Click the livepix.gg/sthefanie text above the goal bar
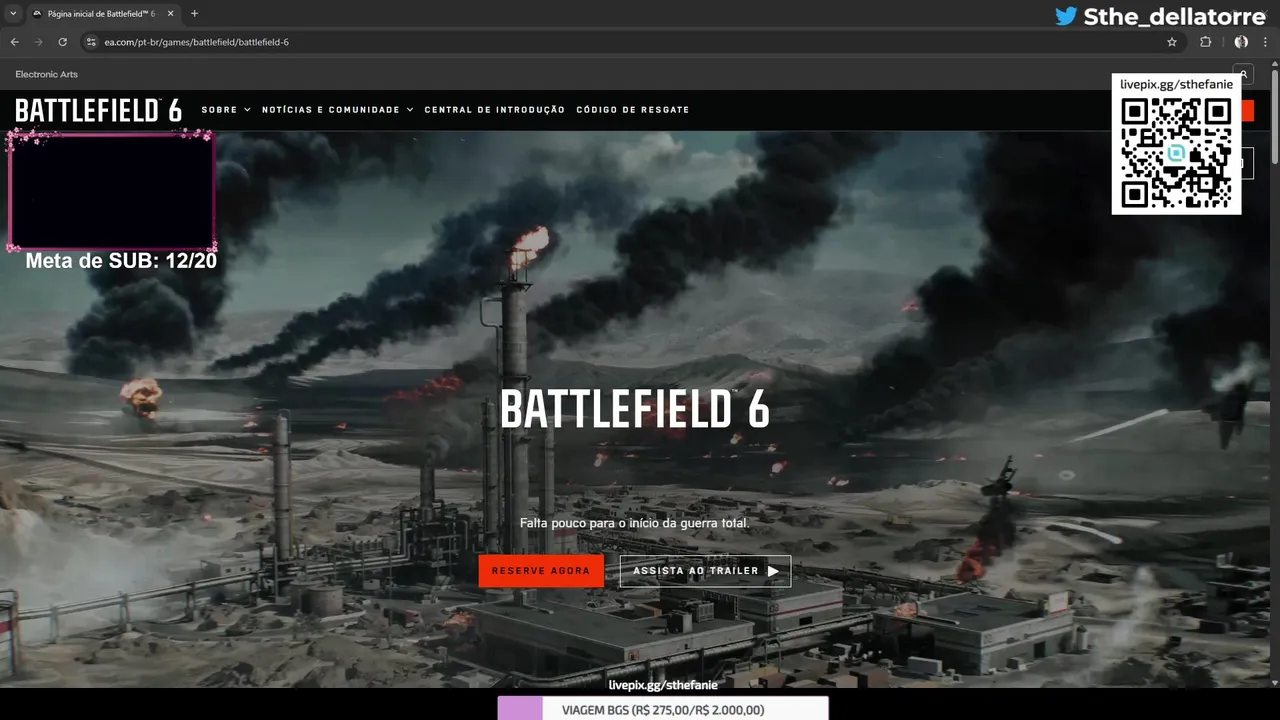Viewport: 1280px width, 720px height. tap(663, 685)
